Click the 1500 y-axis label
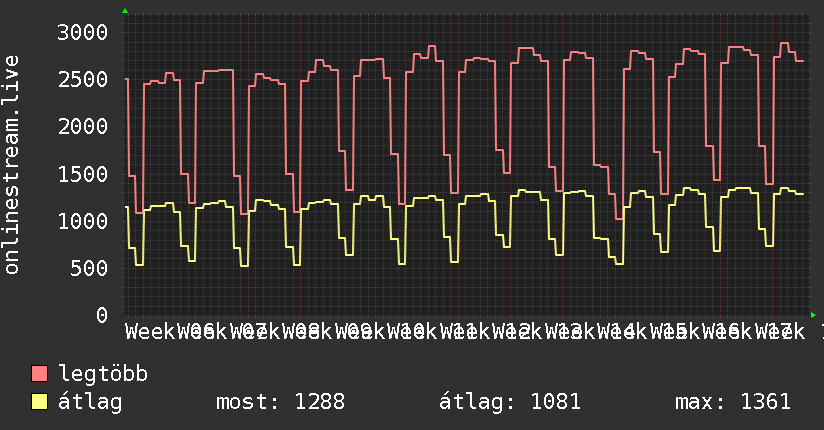The height and width of the screenshot is (430, 824). point(83,174)
